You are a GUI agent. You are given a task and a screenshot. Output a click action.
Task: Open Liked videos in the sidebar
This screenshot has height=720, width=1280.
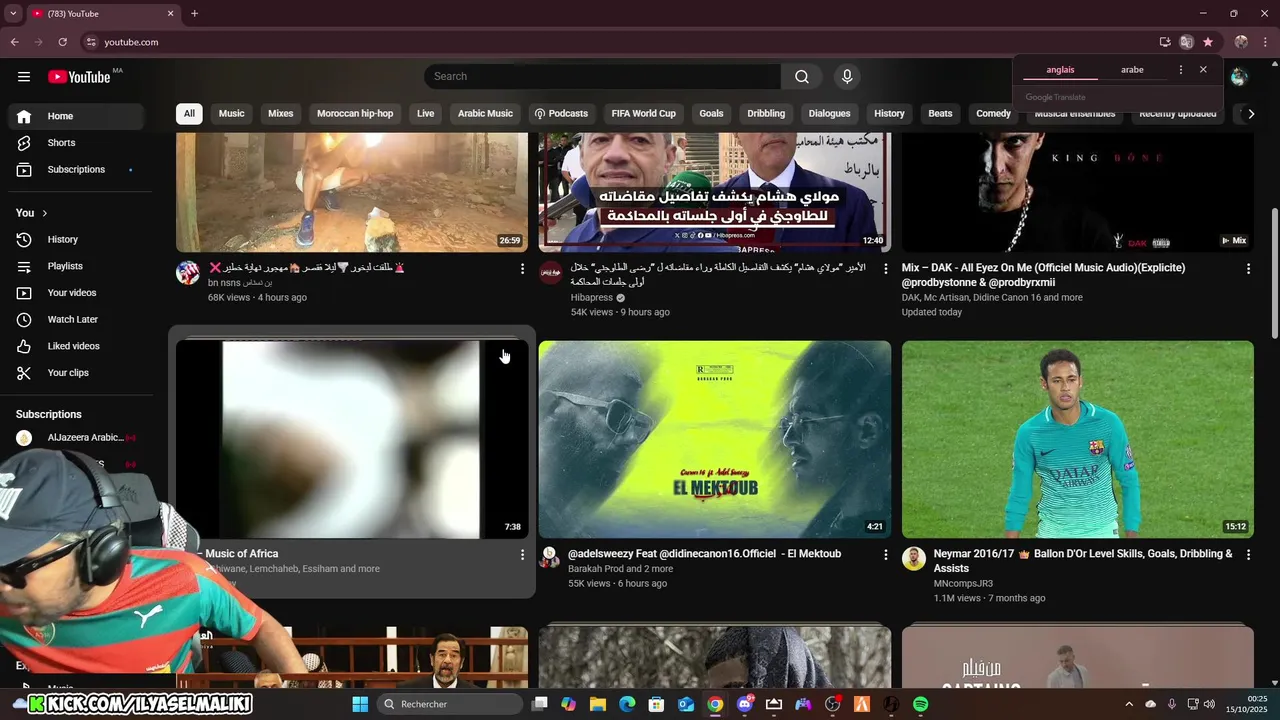[76, 346]
